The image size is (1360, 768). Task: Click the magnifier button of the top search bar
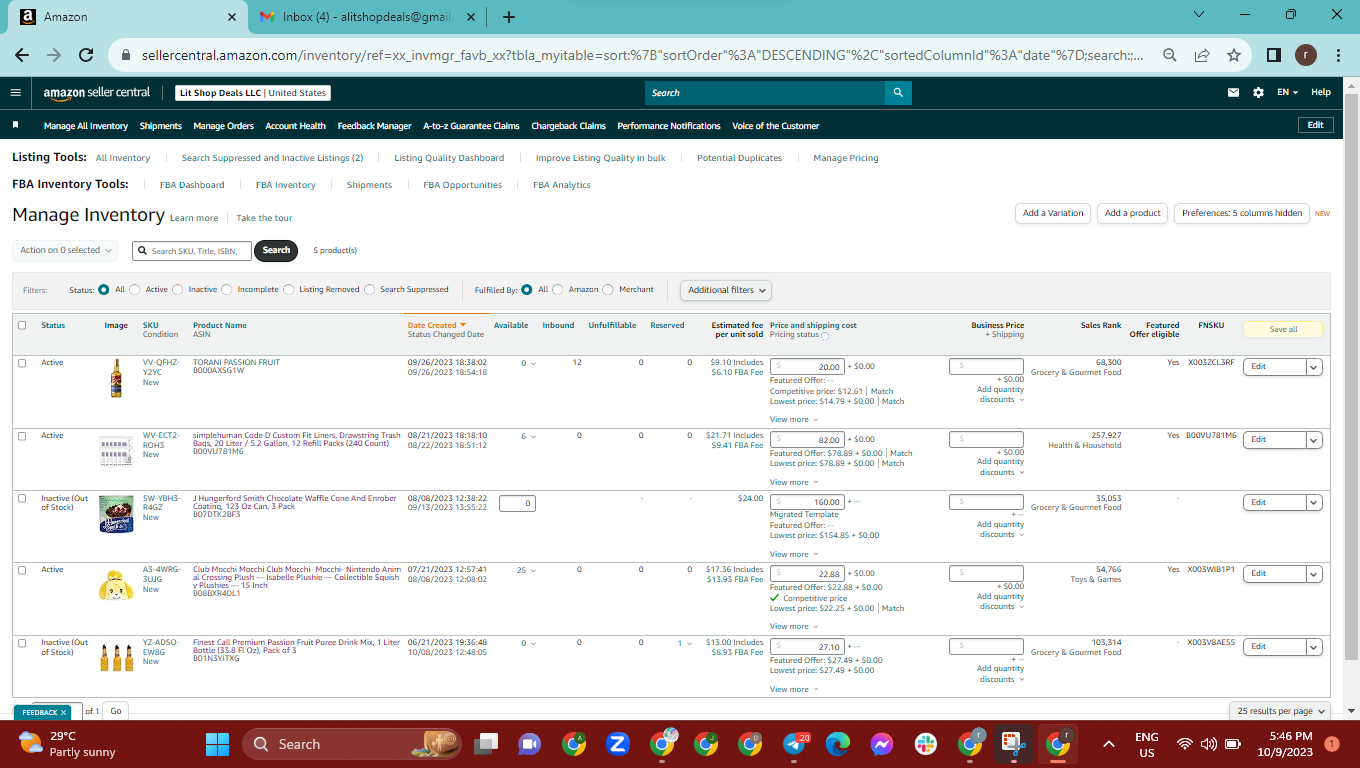click(x=898, y=93)
